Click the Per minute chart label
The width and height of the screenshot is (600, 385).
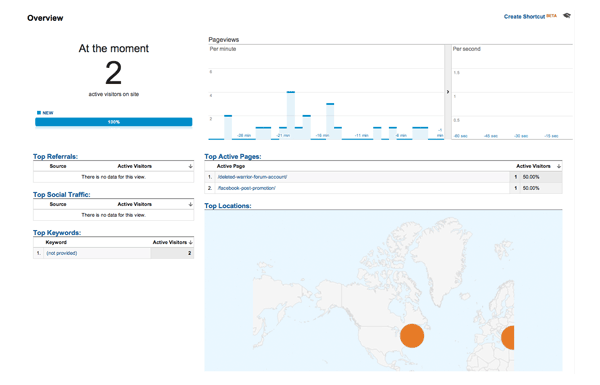[x=223, y=49]
